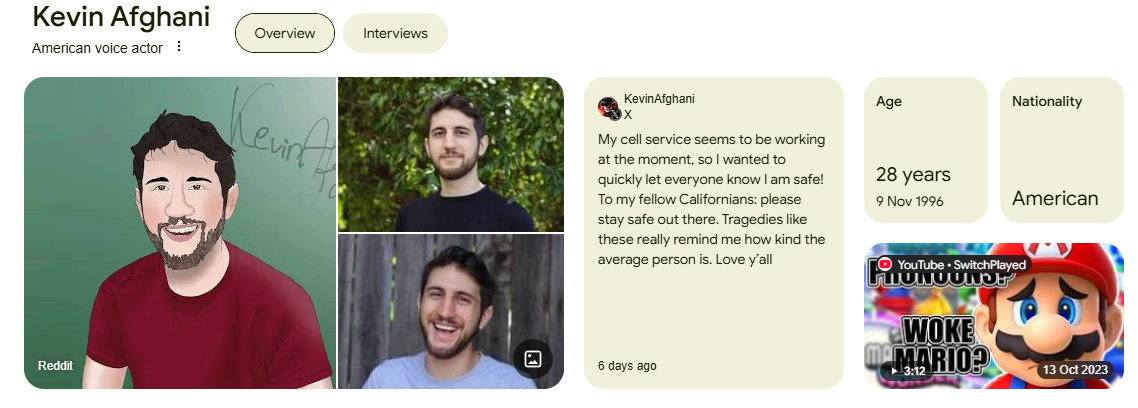
Task: Click the 'American voice actor' subtitle
Action: coord(97,48)
